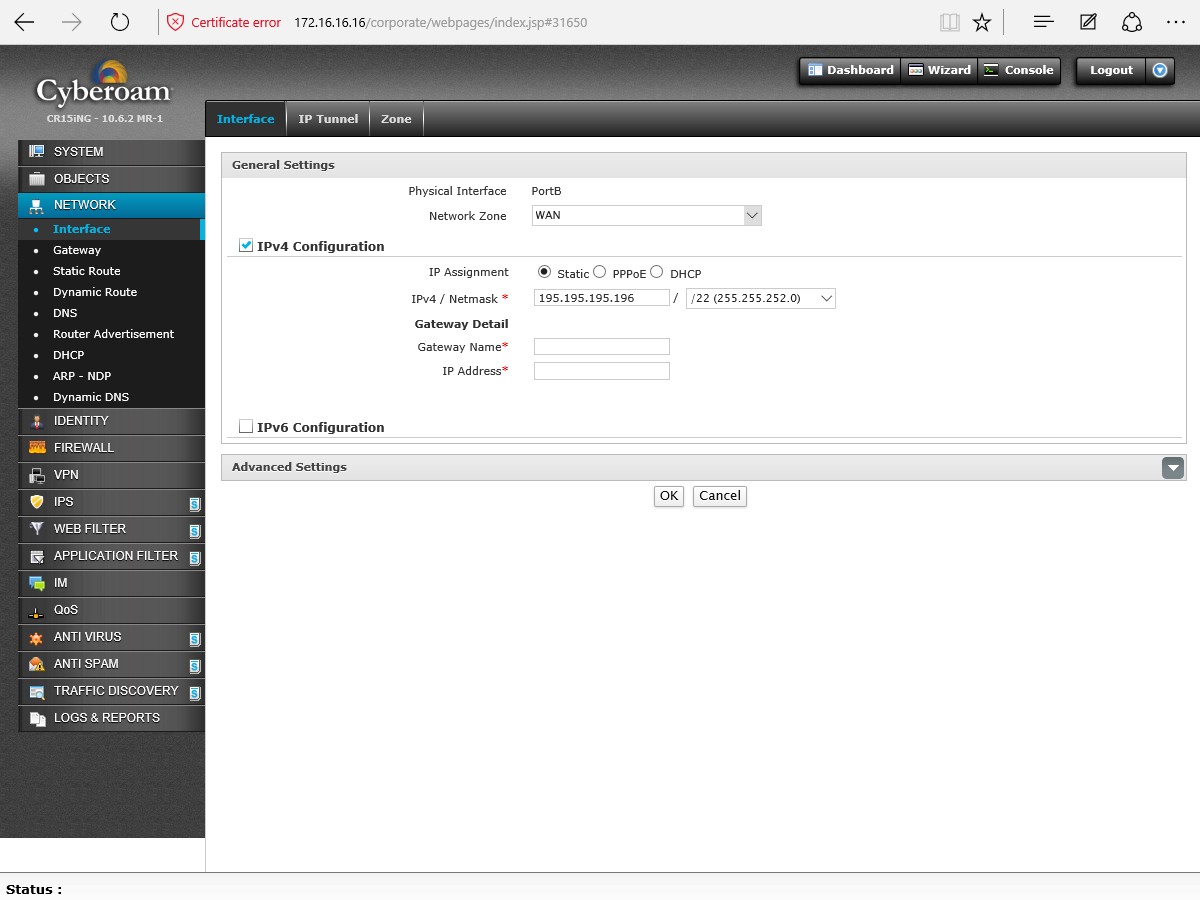1200x900 pixels.
Task: Open browser reading view icon
Action: [949, 22]
